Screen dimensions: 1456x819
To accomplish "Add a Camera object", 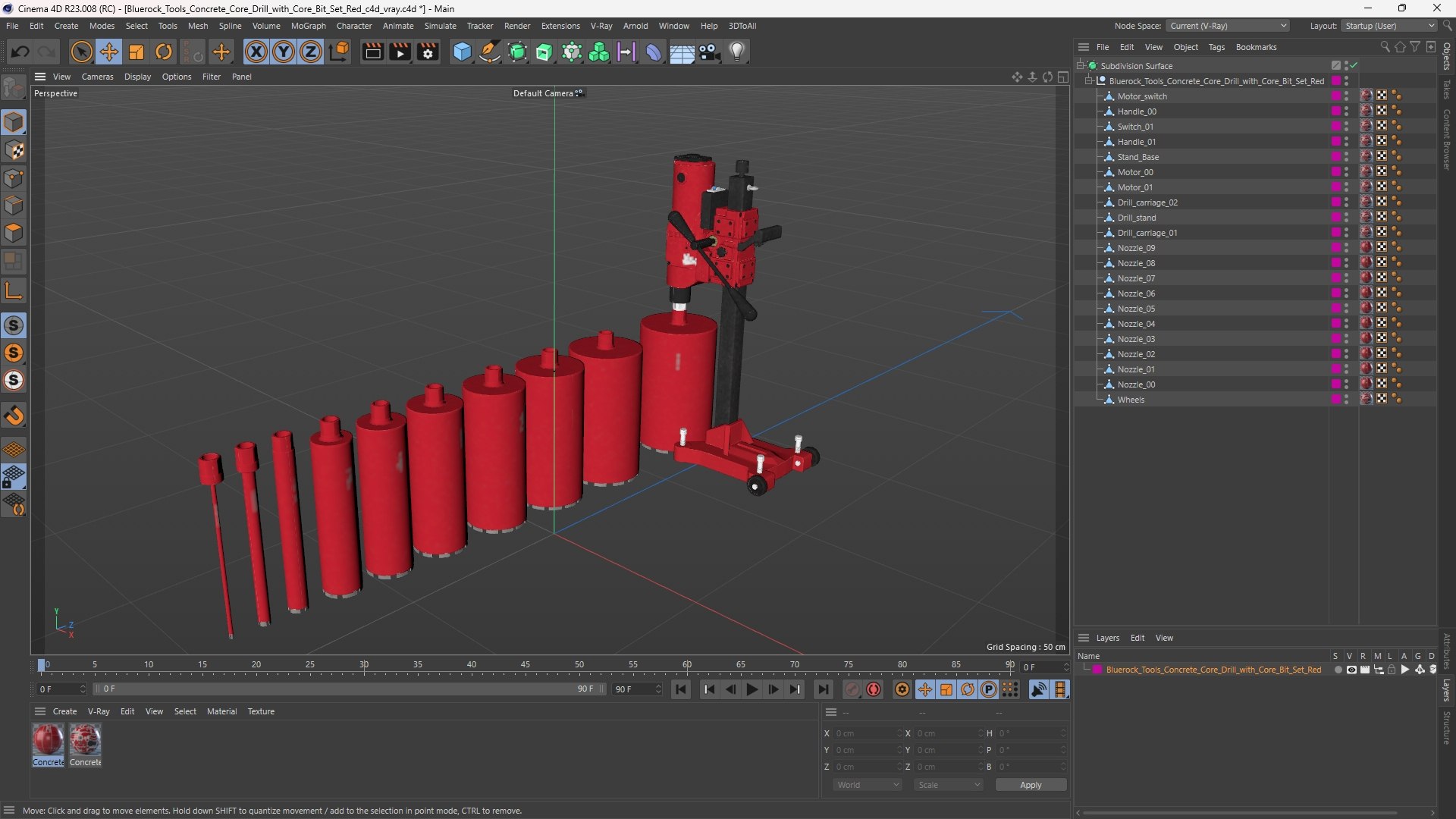I will pyautogui.click(x=710, y=52).
